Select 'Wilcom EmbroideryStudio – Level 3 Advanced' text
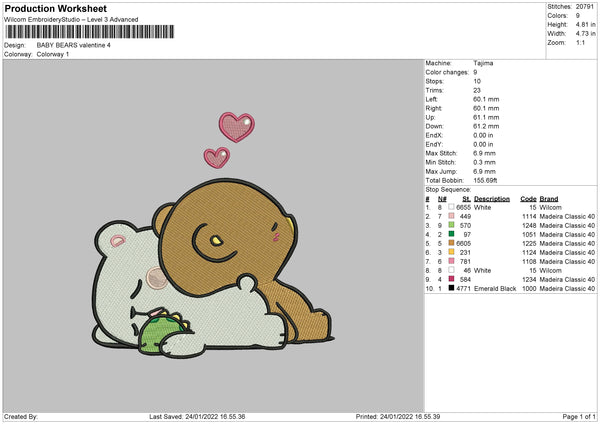 click(x=71, y=20)
